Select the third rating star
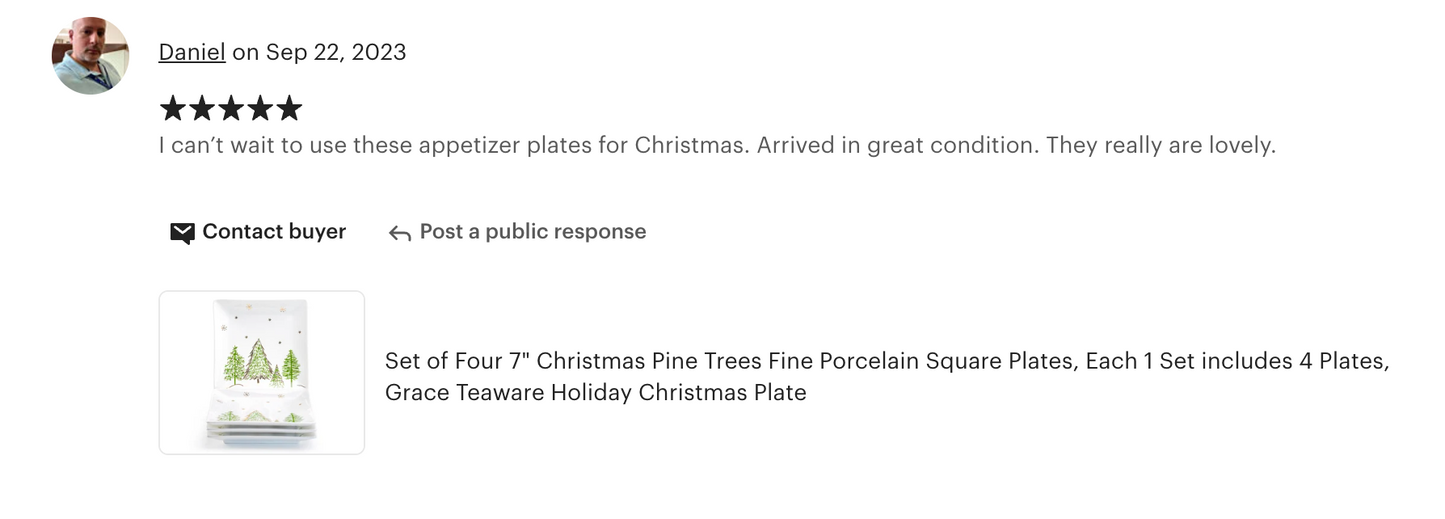The width and height of the screenshot is (1445, 519). (x=231, y=108)
